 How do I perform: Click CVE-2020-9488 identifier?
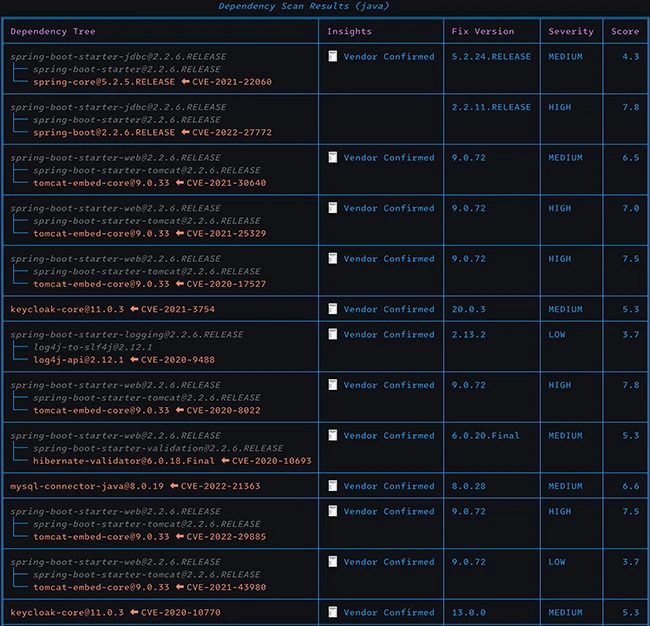coord(178,360)
